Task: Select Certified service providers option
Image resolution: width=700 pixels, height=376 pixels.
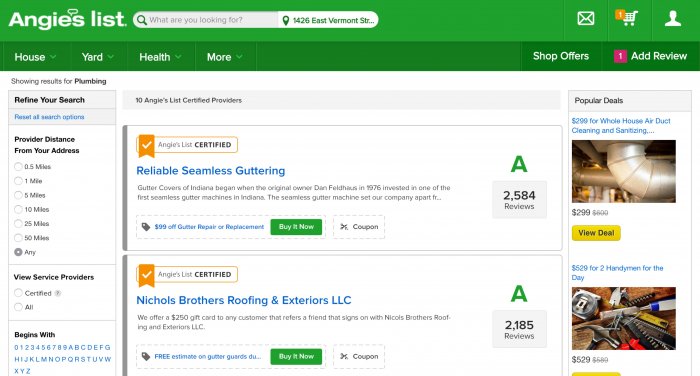Action: click(x=18, y=293)
